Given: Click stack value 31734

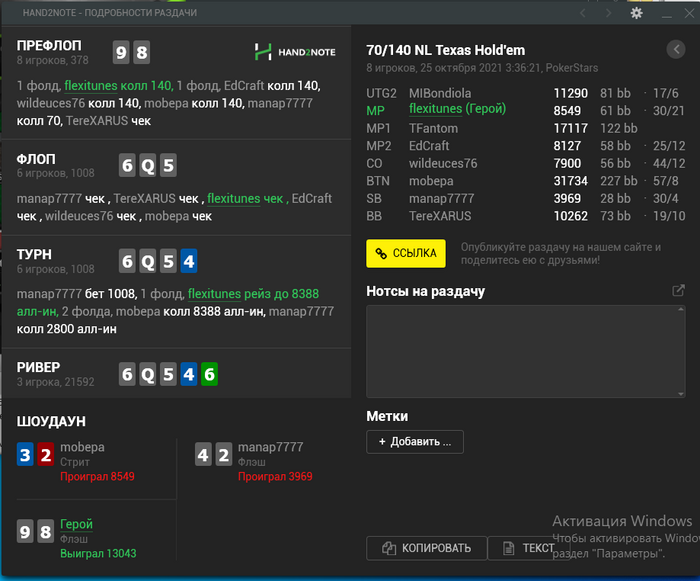Looking at the screenshot, I should pyautogui.click(x=571, y=181).
